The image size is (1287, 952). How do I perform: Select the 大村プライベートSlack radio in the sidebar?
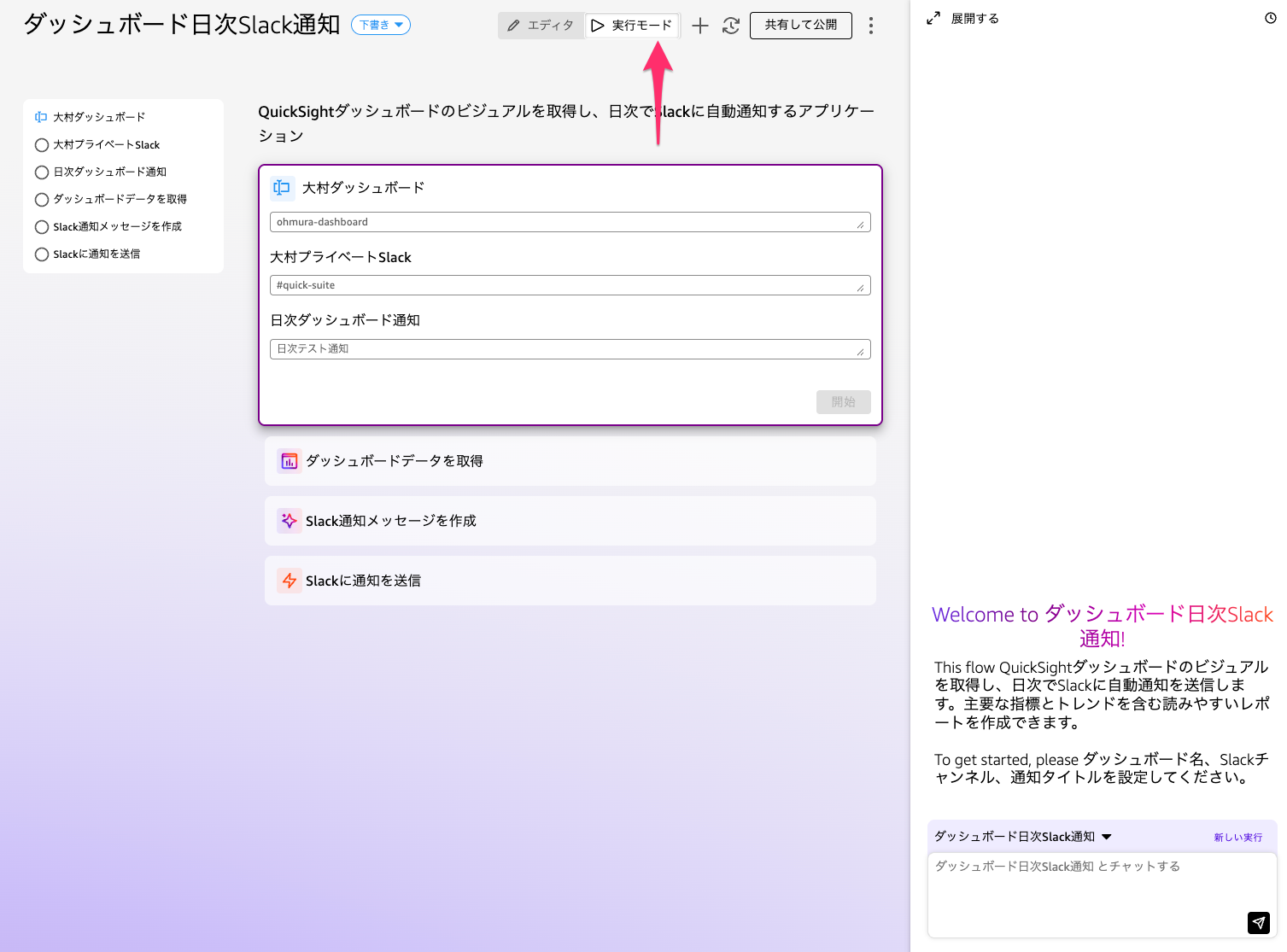click(x=42, y=145)
